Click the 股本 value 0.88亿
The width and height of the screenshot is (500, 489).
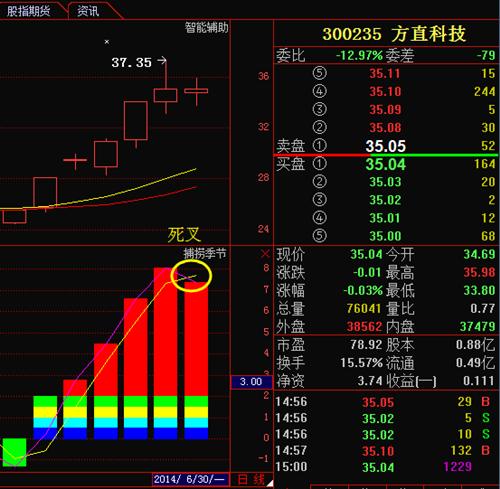tap(476, 345)
